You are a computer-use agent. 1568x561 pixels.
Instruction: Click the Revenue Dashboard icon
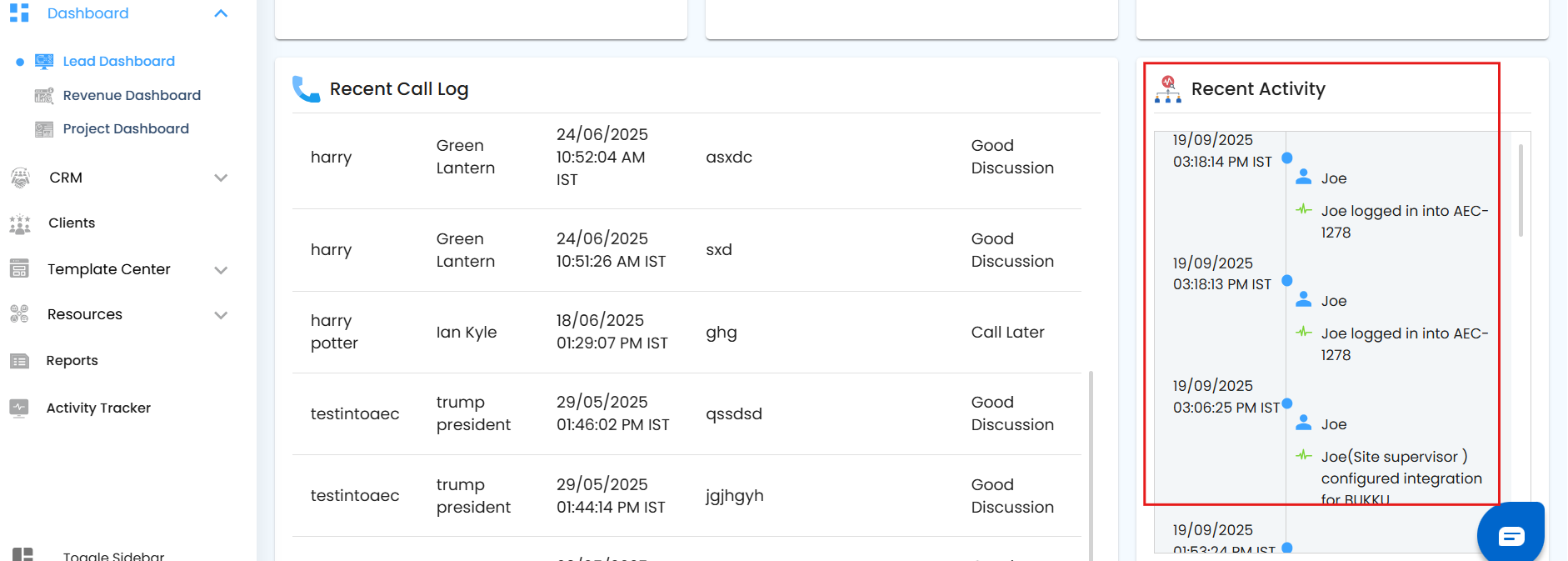[44, 95]
